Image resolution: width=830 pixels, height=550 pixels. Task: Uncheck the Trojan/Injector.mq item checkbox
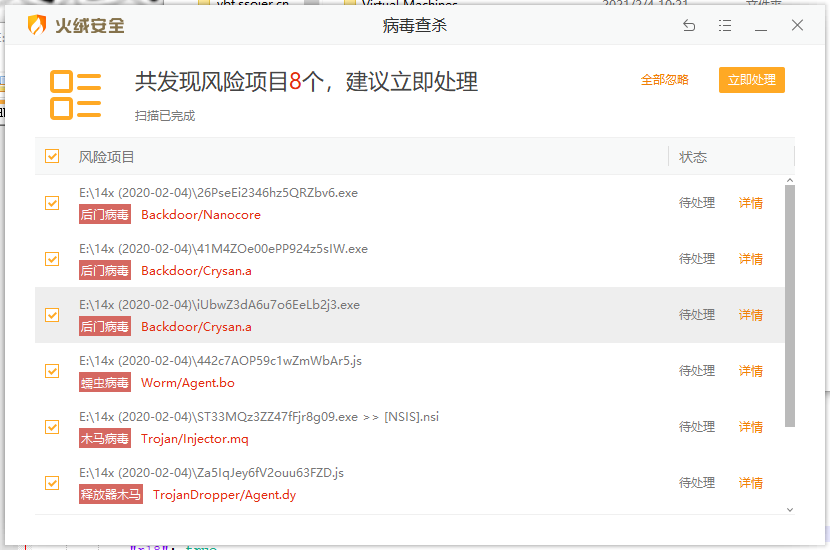52,427
